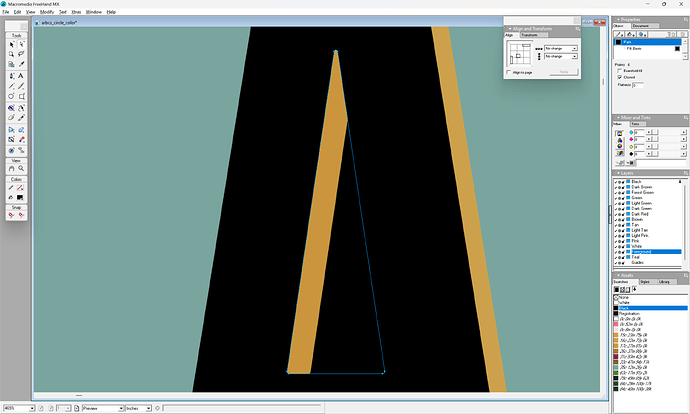Image resolution: width=690 pixels, height=414 pixels.
Task: Click the Apply button in Align panel
Action: pyautogui.click(x=564, y=72)
